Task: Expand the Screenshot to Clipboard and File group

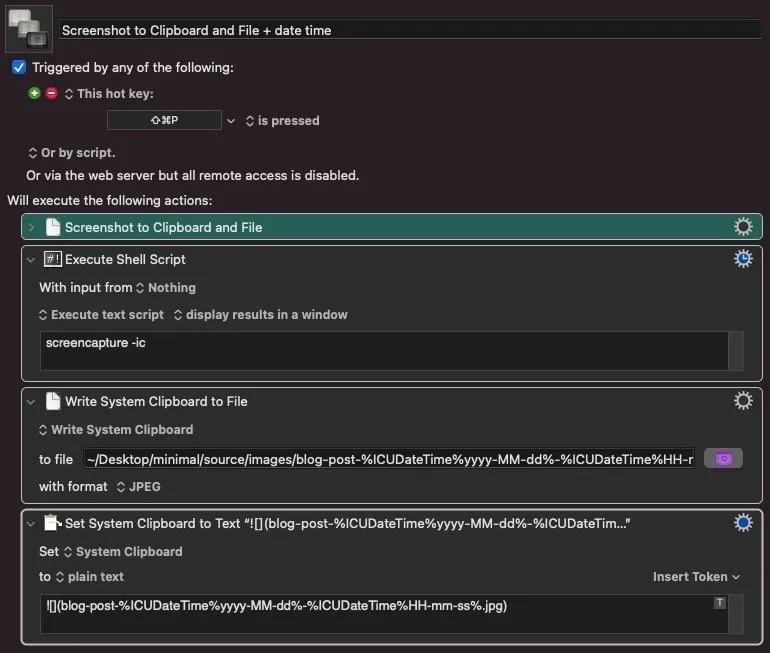Action: coord(31,227)
